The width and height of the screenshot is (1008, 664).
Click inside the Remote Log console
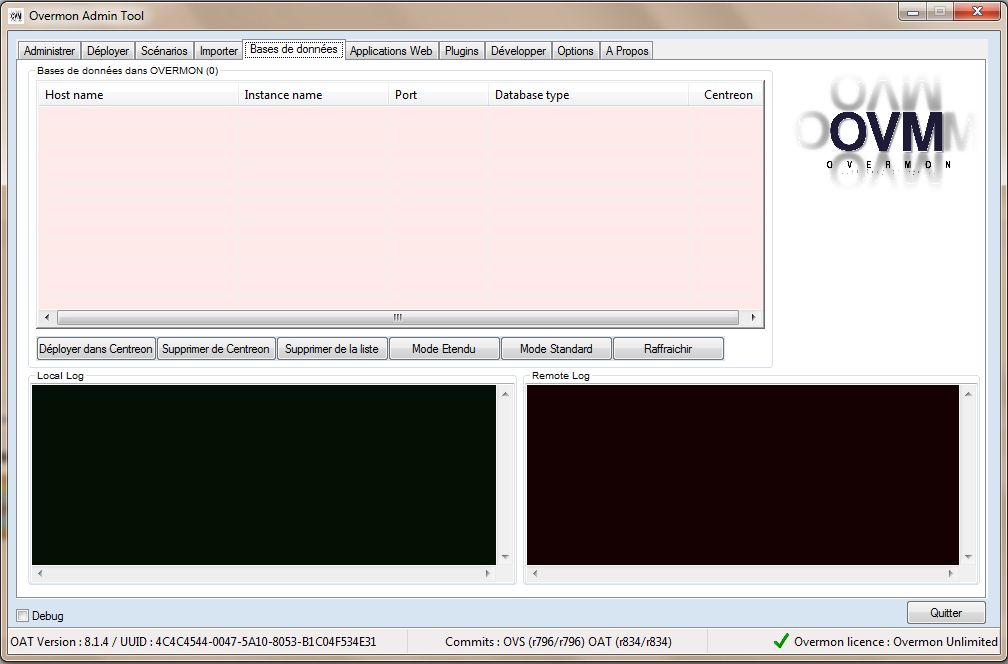coord(742,475)
